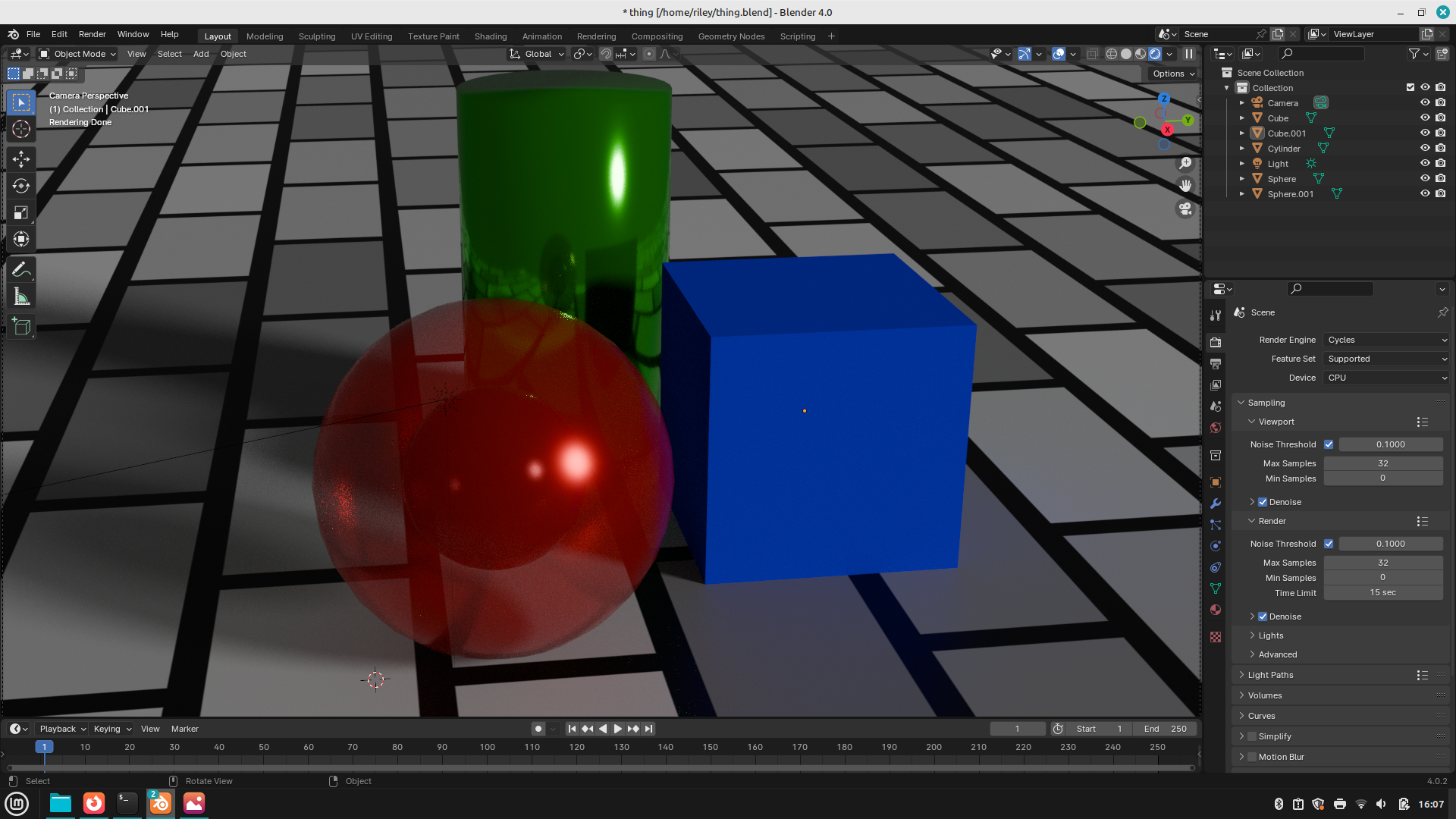Open the Render Engine dropdown
The height and width of the screenshot is (819, 1456).
coord(1386,340)
